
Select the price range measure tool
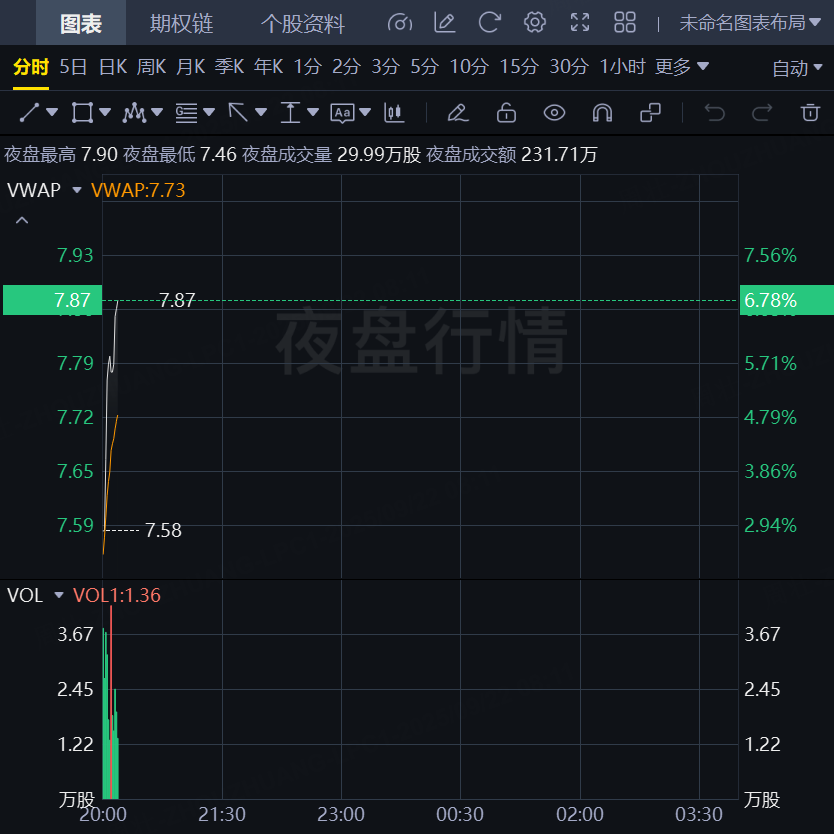click(x=290, y=112)
